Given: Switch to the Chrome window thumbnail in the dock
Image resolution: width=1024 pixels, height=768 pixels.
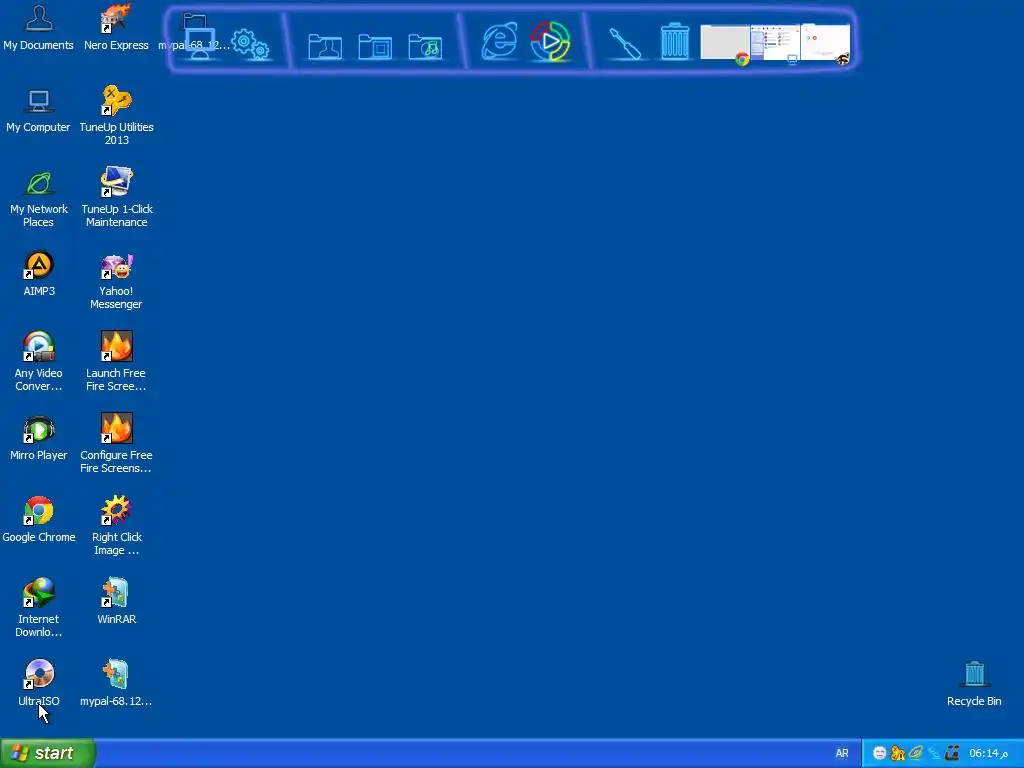Looking at the screenshot, I should coord(725,44).
